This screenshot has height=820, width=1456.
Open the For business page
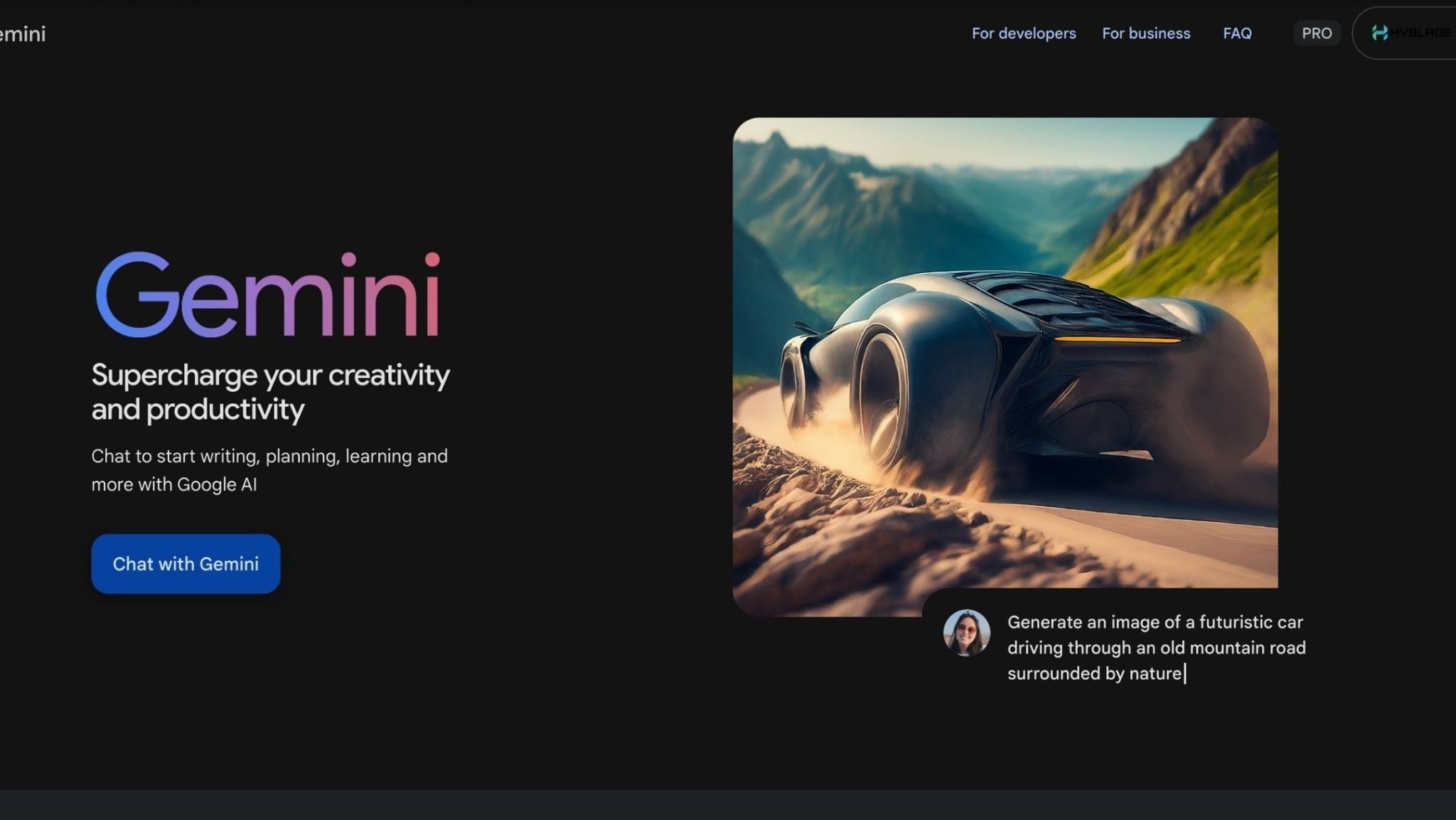1146,33
